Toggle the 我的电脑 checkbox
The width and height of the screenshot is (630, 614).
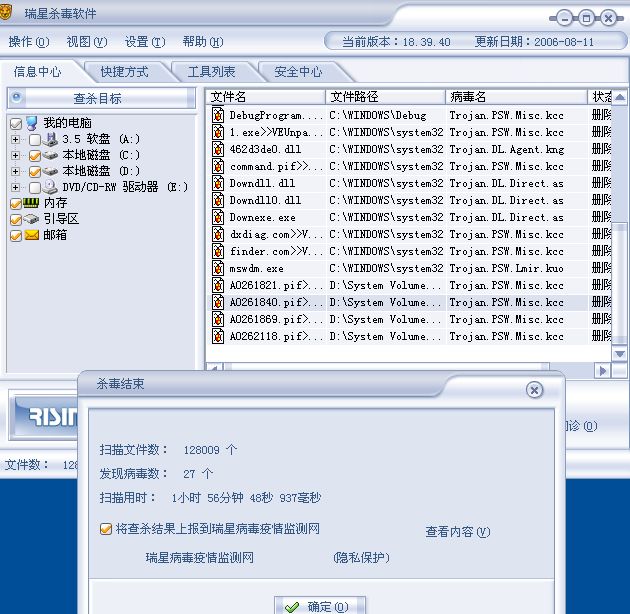point(16,123)
